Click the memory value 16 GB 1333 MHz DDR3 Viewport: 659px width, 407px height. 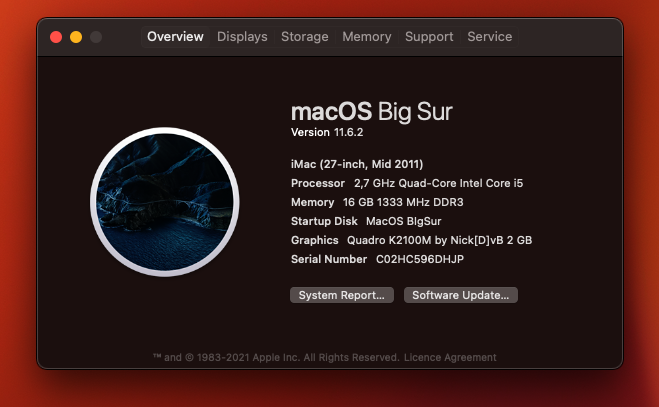click(403, 202)
